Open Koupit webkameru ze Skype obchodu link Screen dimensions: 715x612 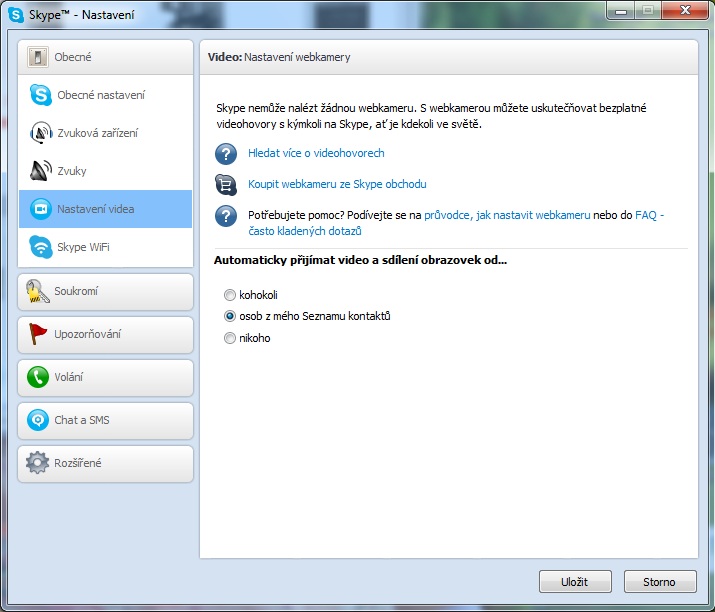click(x=337, y=184)
